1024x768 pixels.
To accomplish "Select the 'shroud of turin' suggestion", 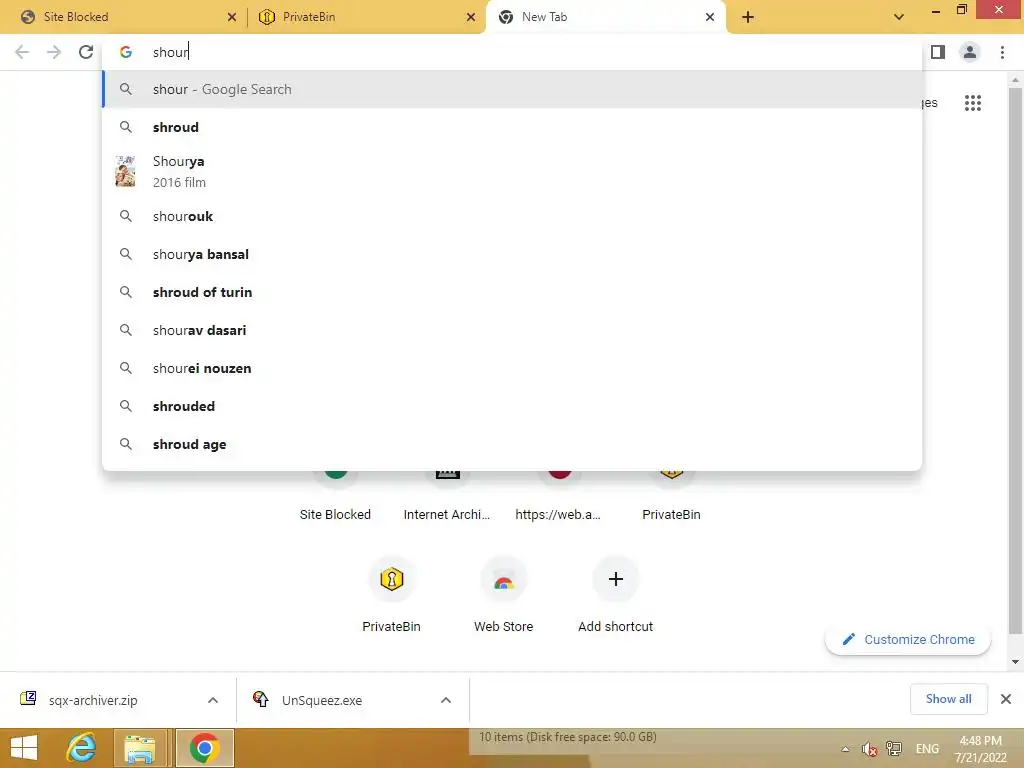I will pos(512,292).
